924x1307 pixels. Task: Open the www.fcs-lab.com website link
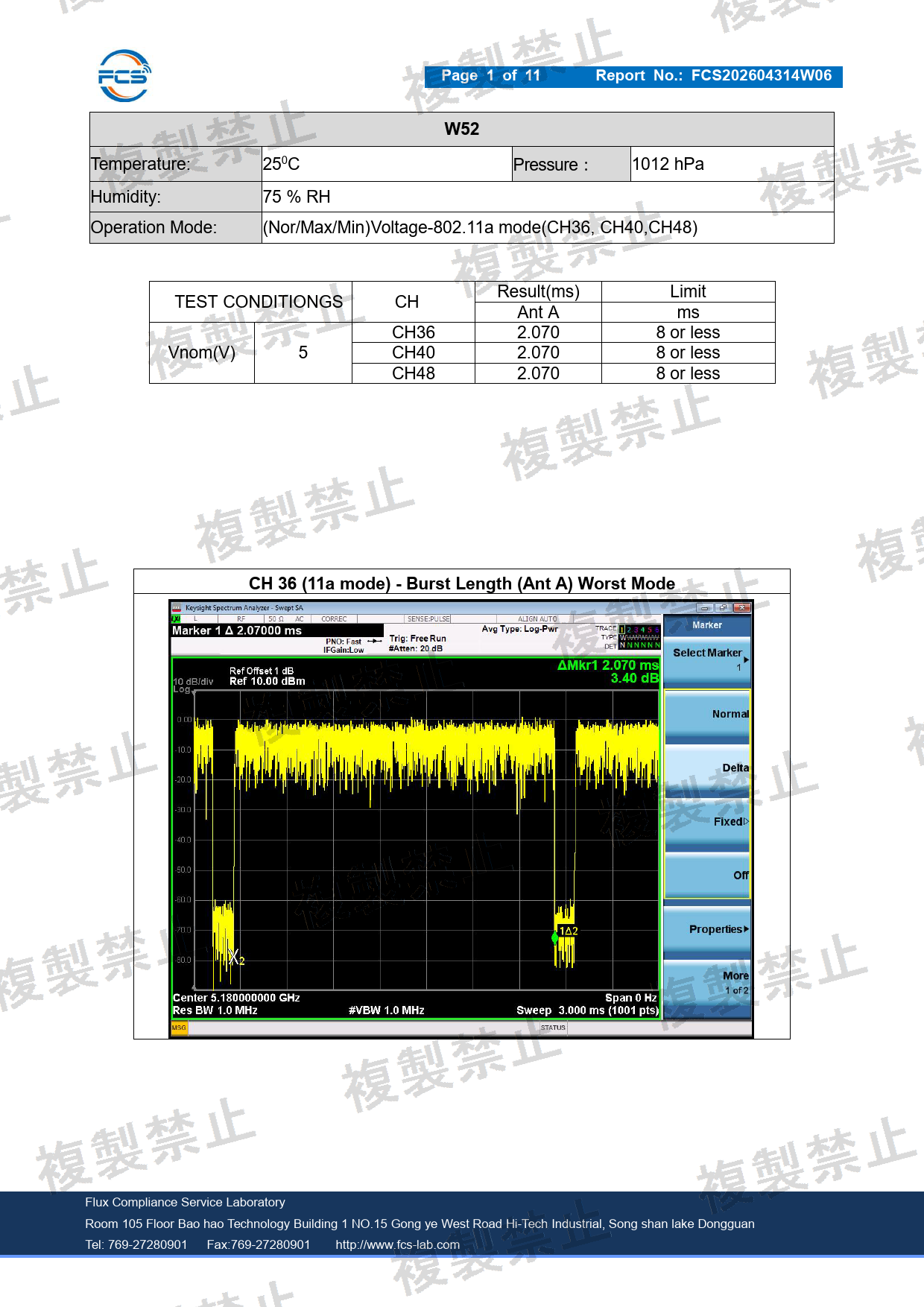click(x=397, y=1244)
